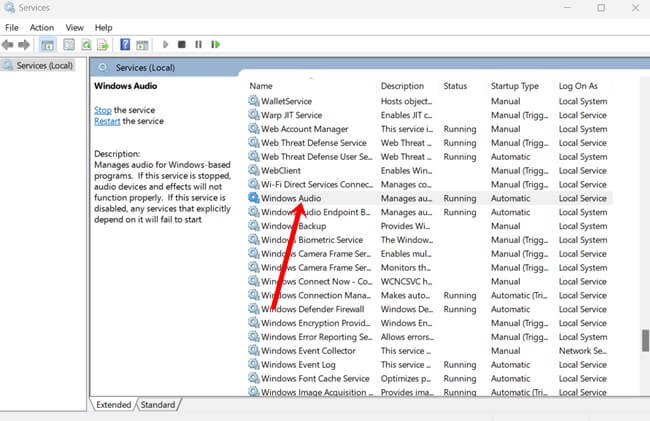Select Services (Local) in the left tree
Viewport: 650px width, 421px height.
click(x=44, y=66)
